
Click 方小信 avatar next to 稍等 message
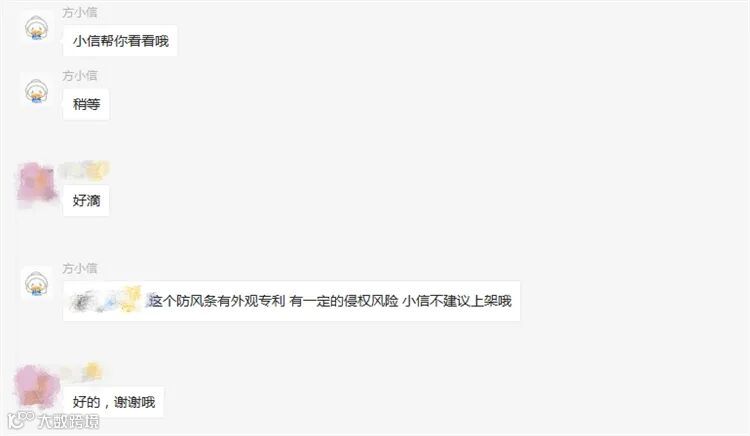coord(36,91)
